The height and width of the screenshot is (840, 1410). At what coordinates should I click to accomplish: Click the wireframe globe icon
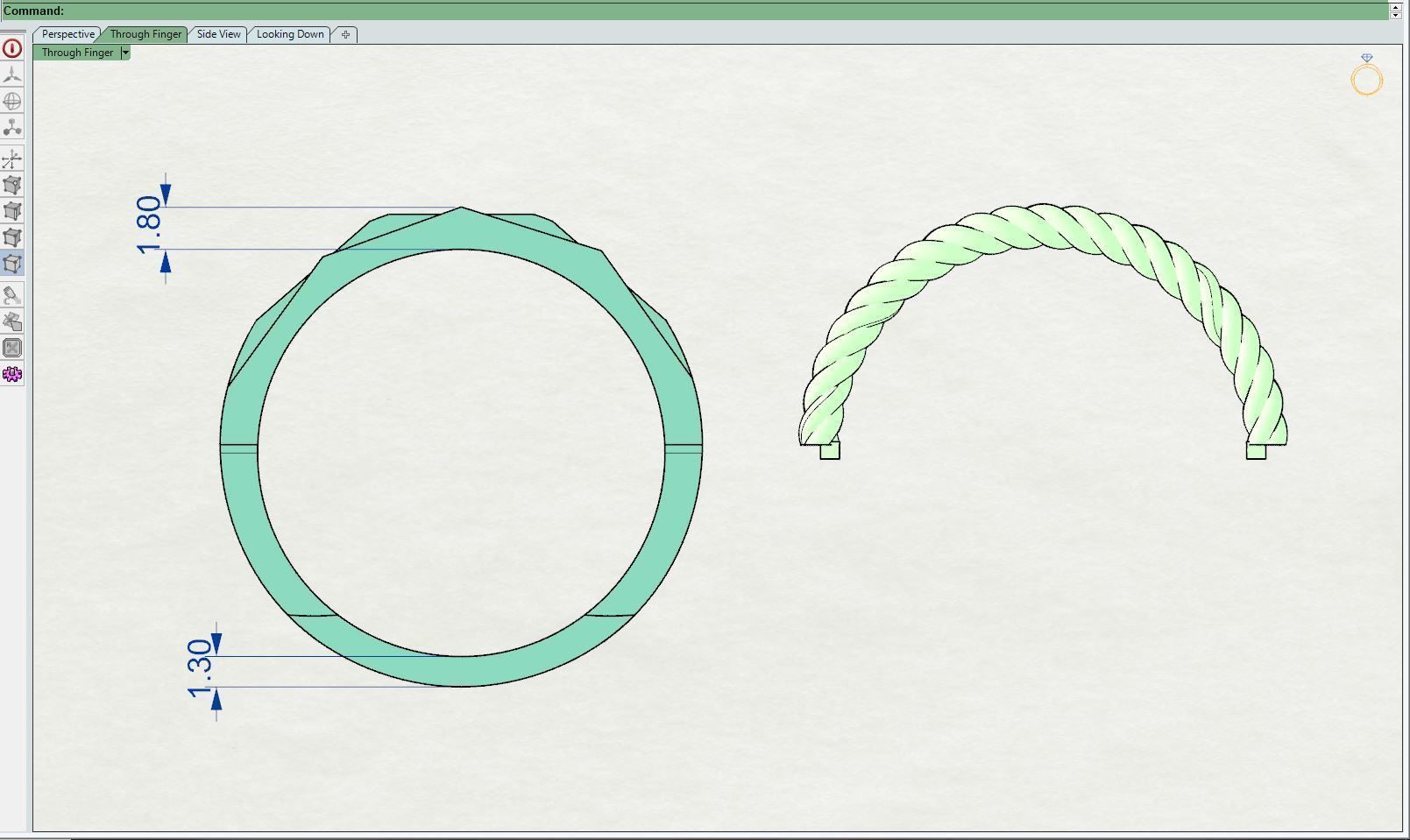tap(12, 101)
